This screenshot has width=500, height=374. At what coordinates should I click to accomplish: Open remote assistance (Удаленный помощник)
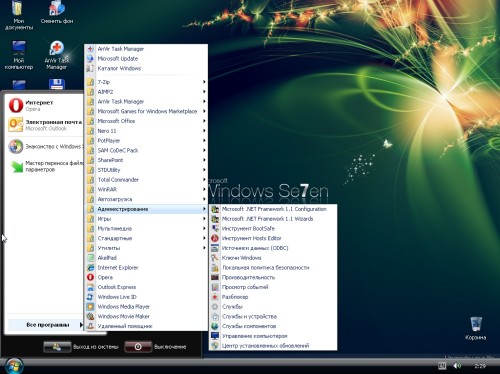[146, 326]
